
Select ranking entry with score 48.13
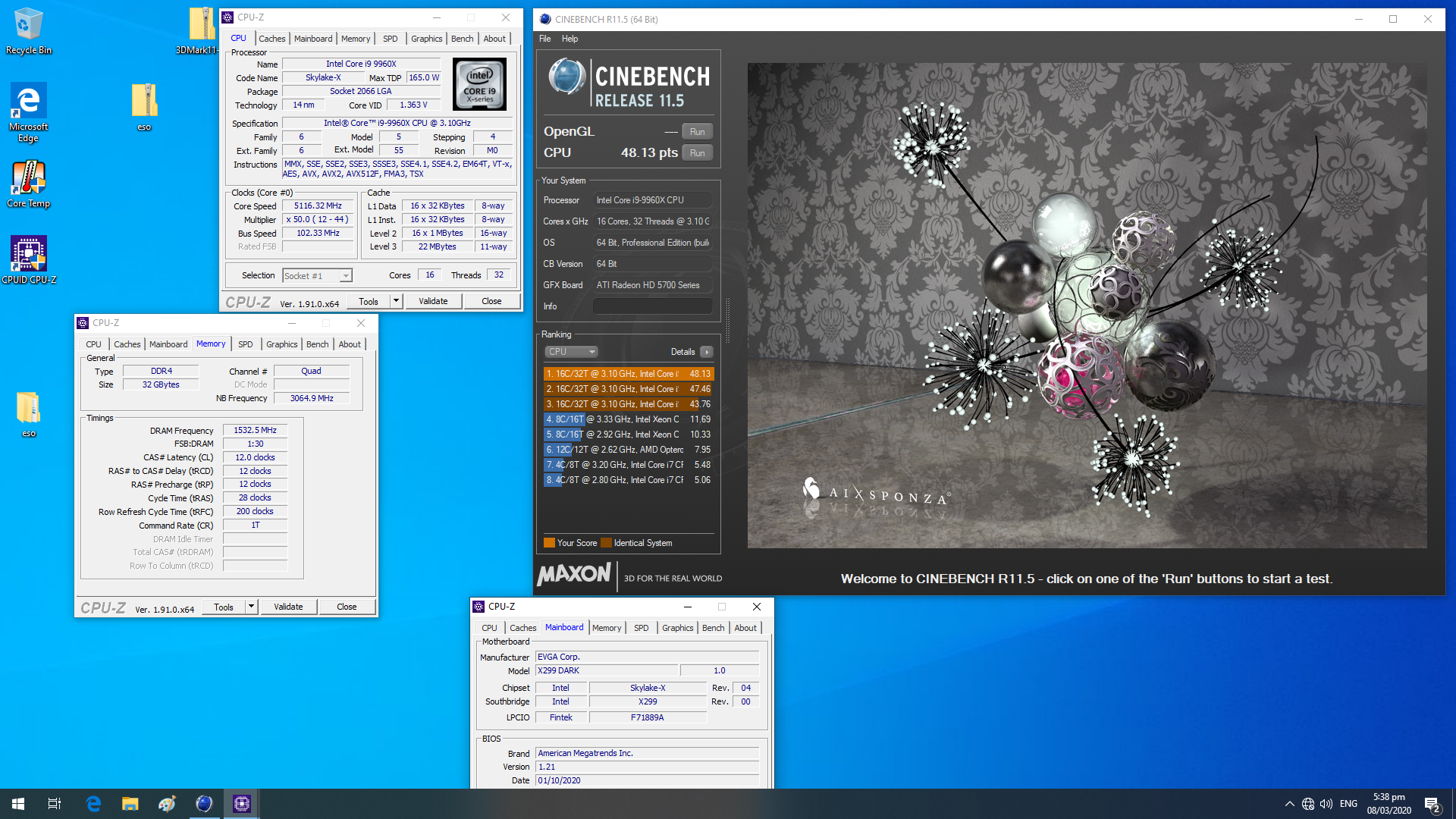pos(629,374)
